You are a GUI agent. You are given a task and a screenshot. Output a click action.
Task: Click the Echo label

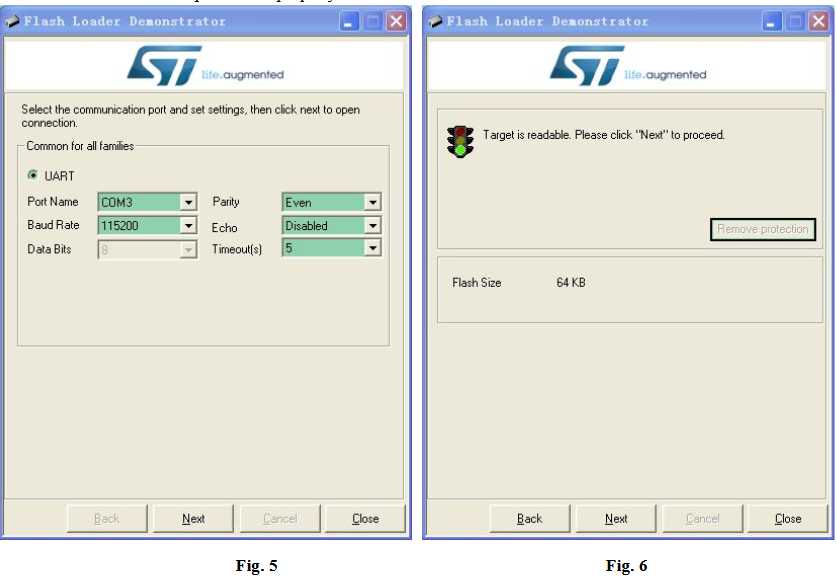click(224, 227)
